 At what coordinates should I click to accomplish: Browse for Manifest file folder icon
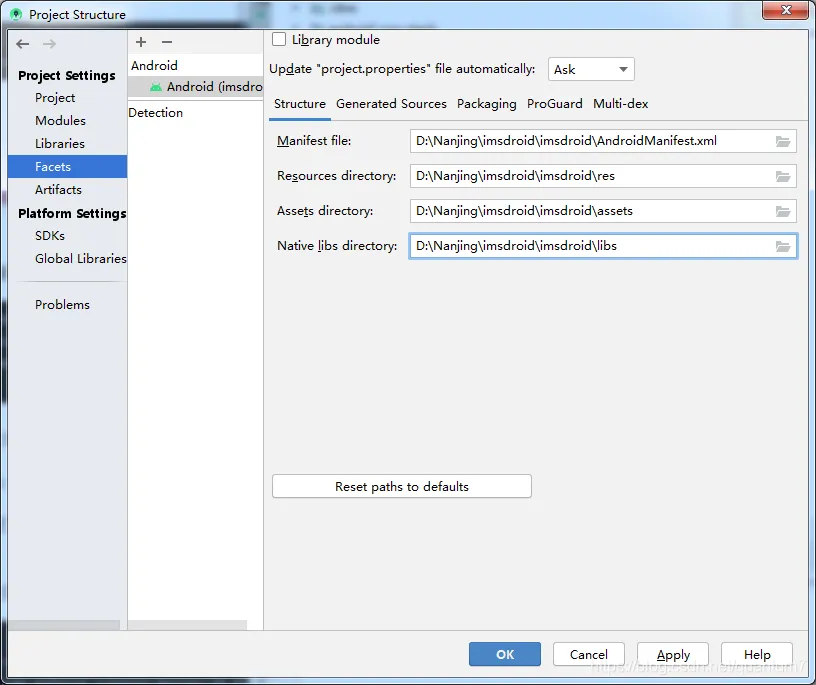point(783,141)
